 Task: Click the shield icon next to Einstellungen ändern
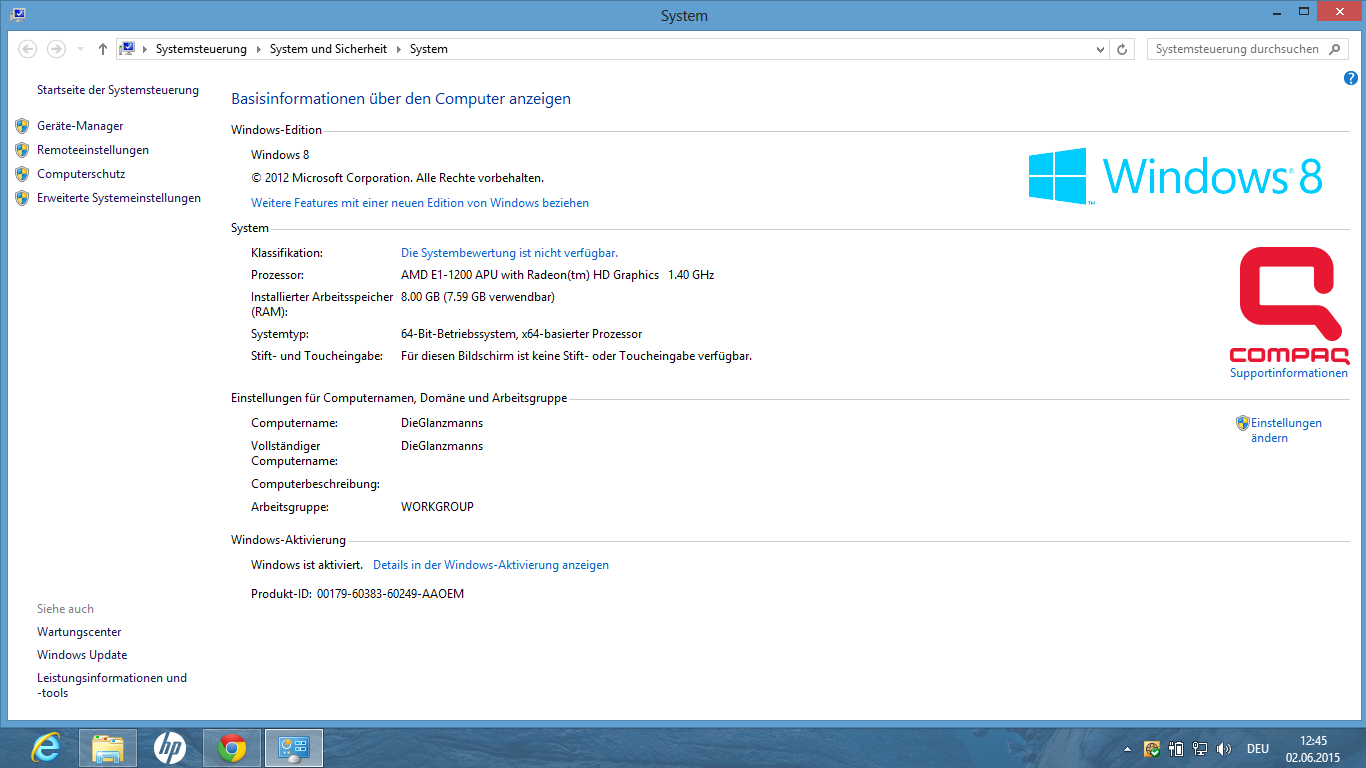1243,423
